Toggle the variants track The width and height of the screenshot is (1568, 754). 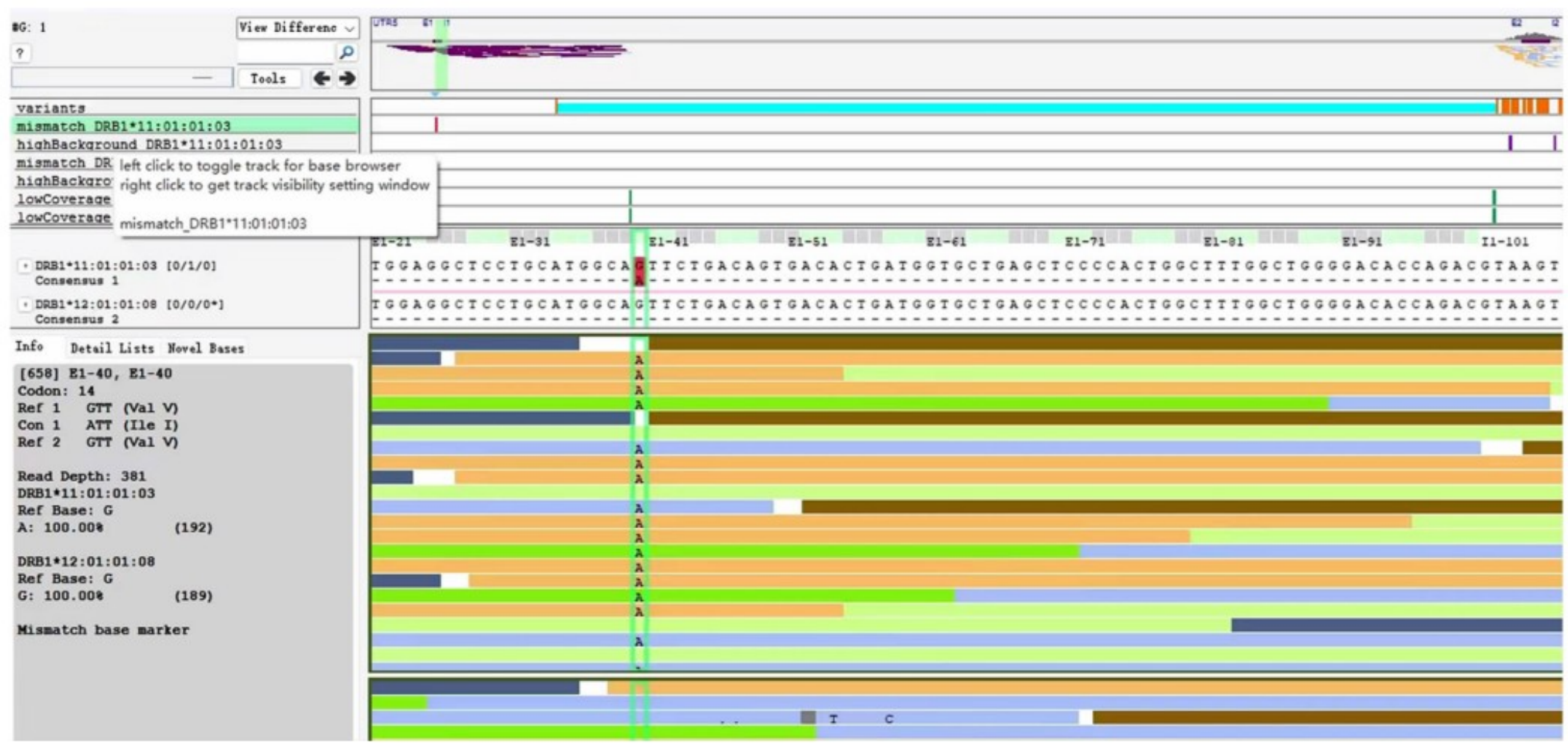coord(51,108)
